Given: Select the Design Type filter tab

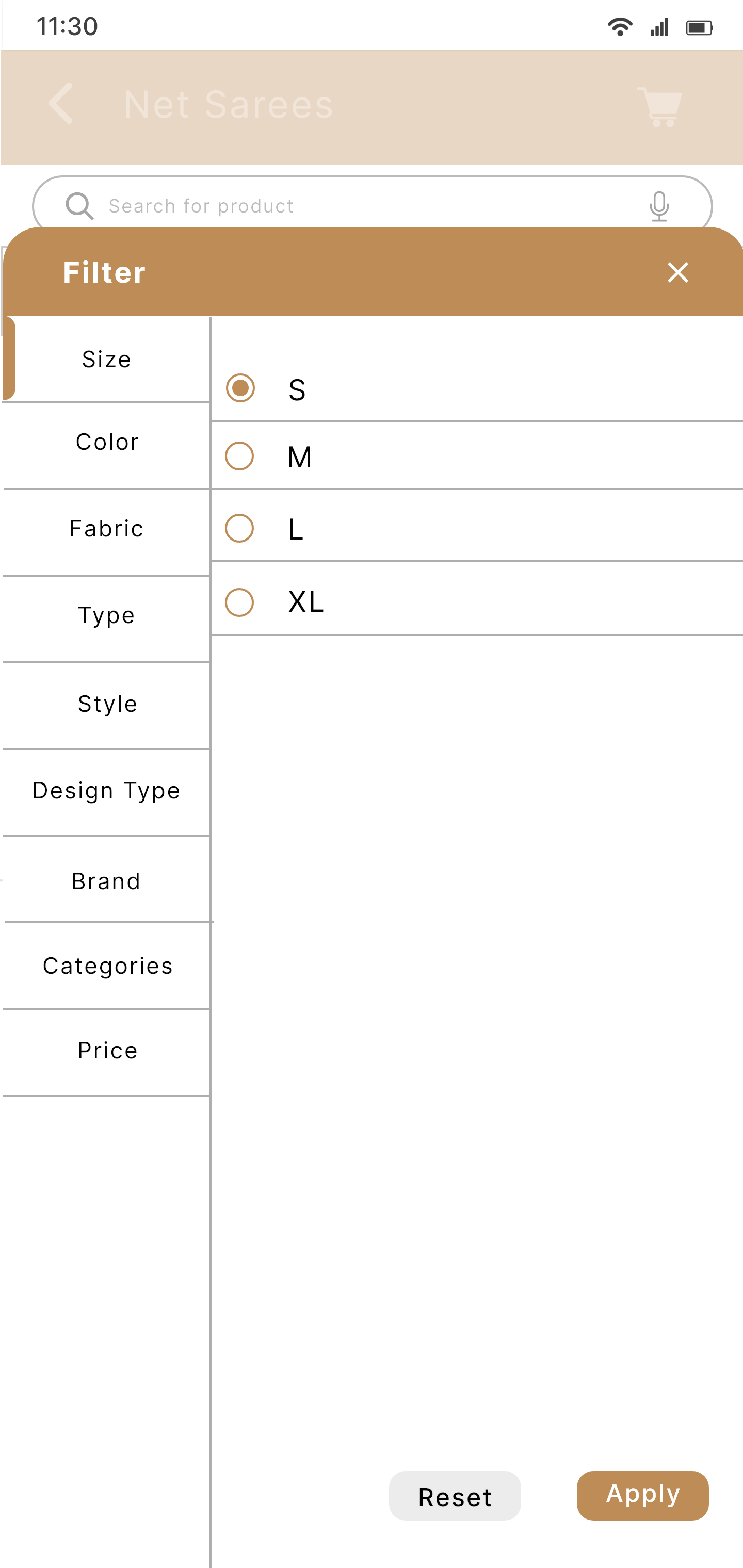Looking at the screenshot, I should tap(107, 791).
